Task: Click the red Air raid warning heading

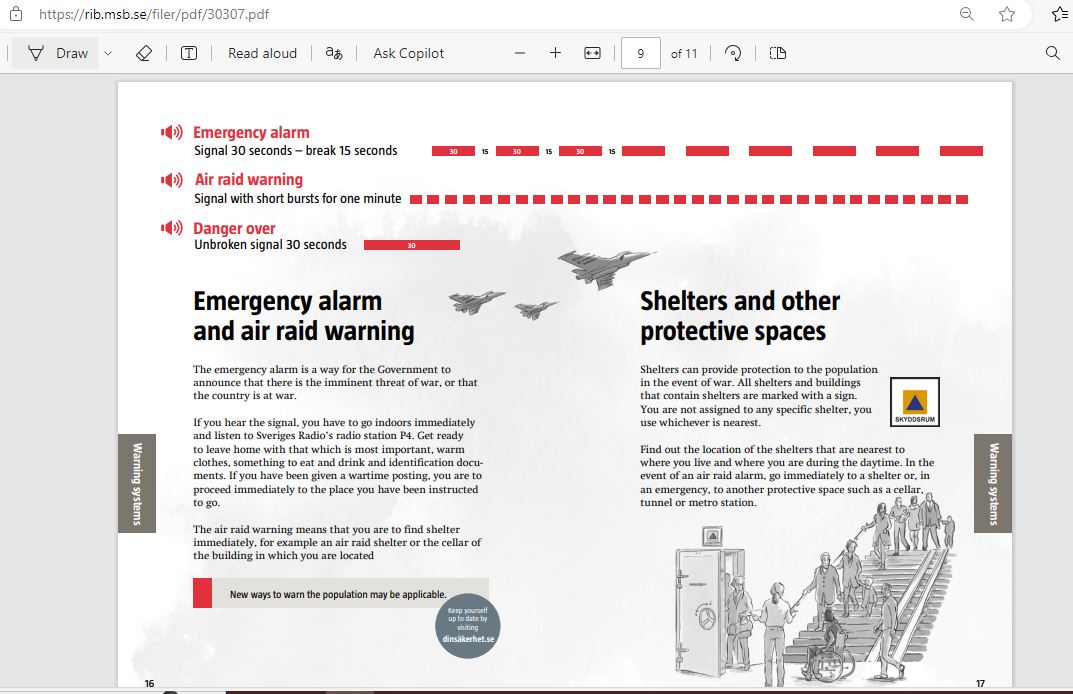Action: (x=248, y=179)
